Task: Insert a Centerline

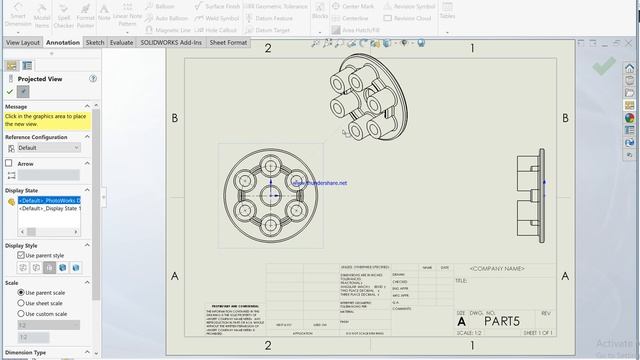Action: point(350,18)
